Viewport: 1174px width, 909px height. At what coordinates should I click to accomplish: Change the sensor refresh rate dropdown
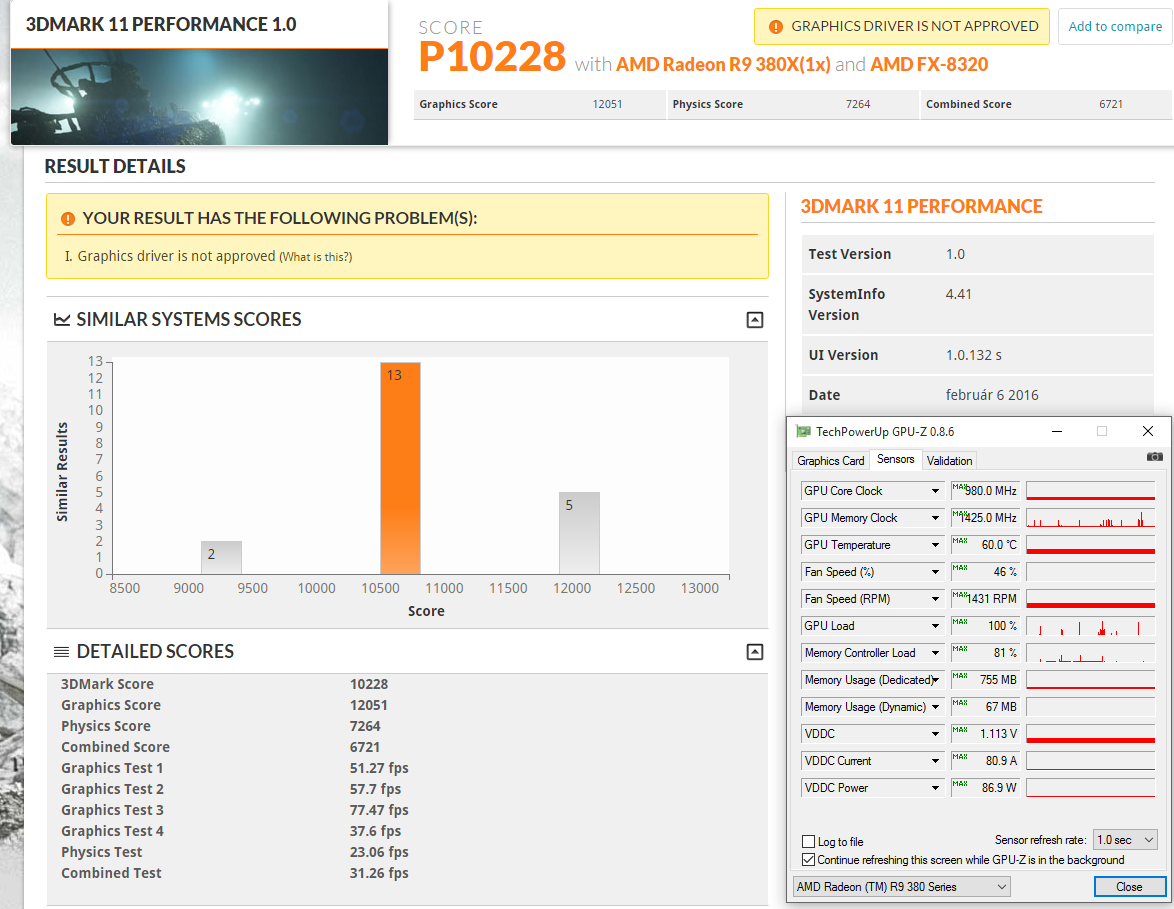coord(1125,840)
